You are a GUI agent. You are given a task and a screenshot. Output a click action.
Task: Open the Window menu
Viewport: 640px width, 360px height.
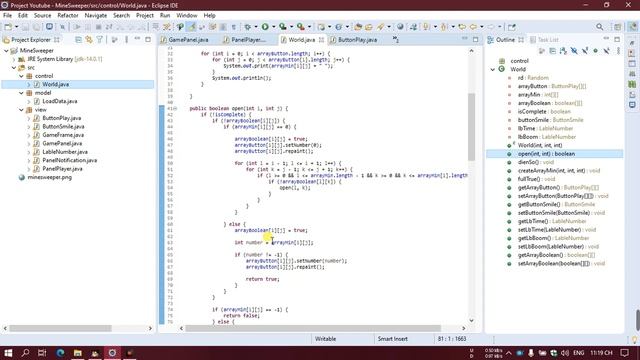coord(187,16)
